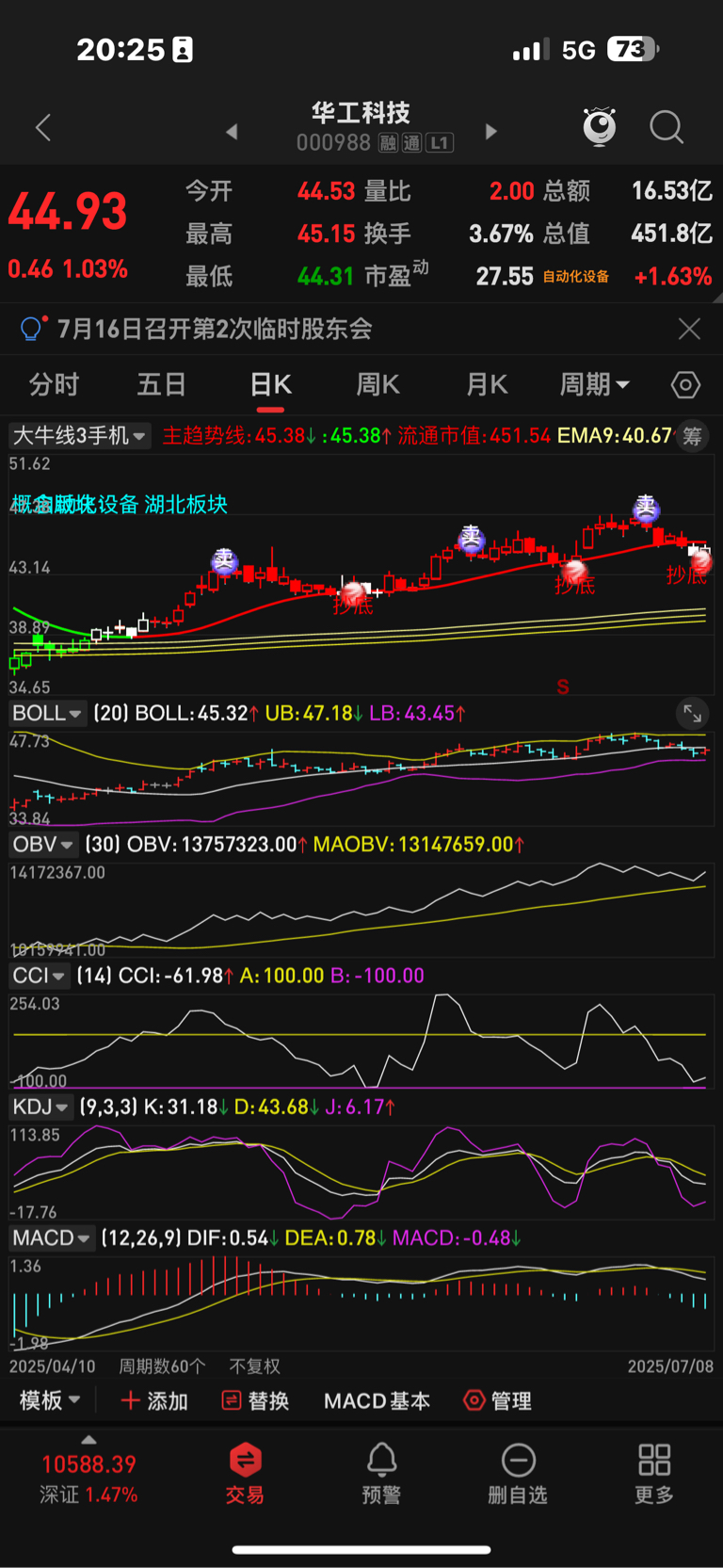Tap 替换 to replace indicator
723x1568 pixels.
(x=255, y=1400)
